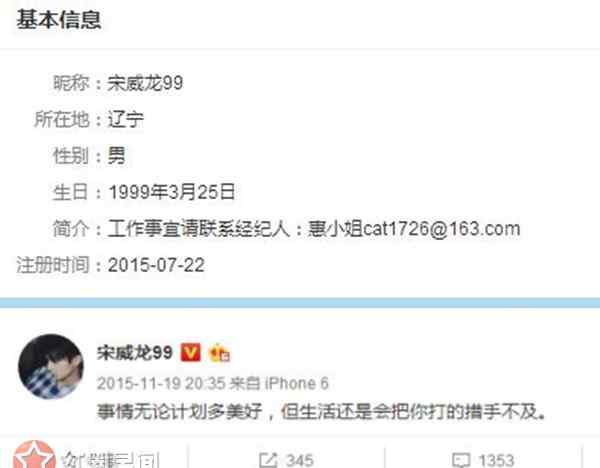The height and width of the screenshot is (468, 600).
Task: Click the round star icon at bottom left
Action: [x=34, y=455]
